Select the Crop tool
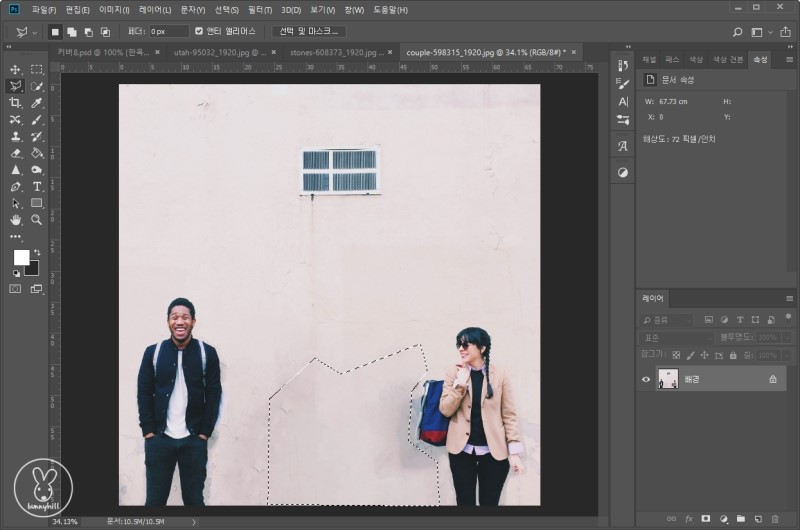The height and width of the screenshot is (530, 800). [15, 103]
